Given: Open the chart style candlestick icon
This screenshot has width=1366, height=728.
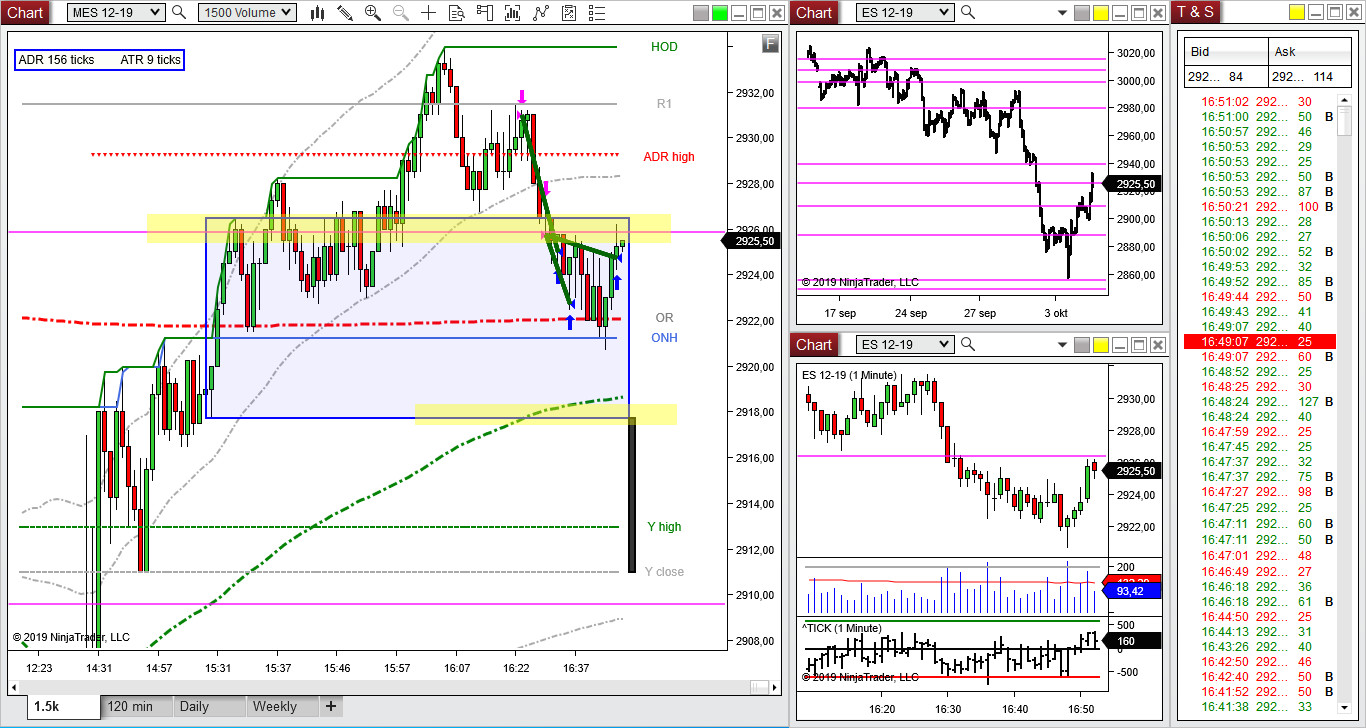Looking at the screenshot, I should (x=318, y=12).
